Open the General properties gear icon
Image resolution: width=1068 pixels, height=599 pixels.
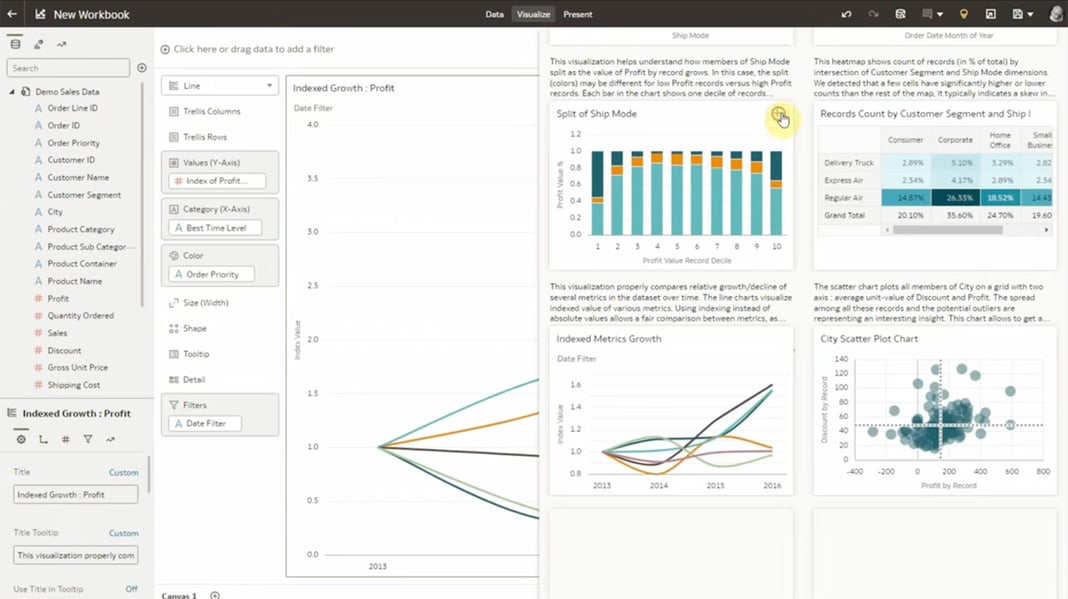(20, 438)
